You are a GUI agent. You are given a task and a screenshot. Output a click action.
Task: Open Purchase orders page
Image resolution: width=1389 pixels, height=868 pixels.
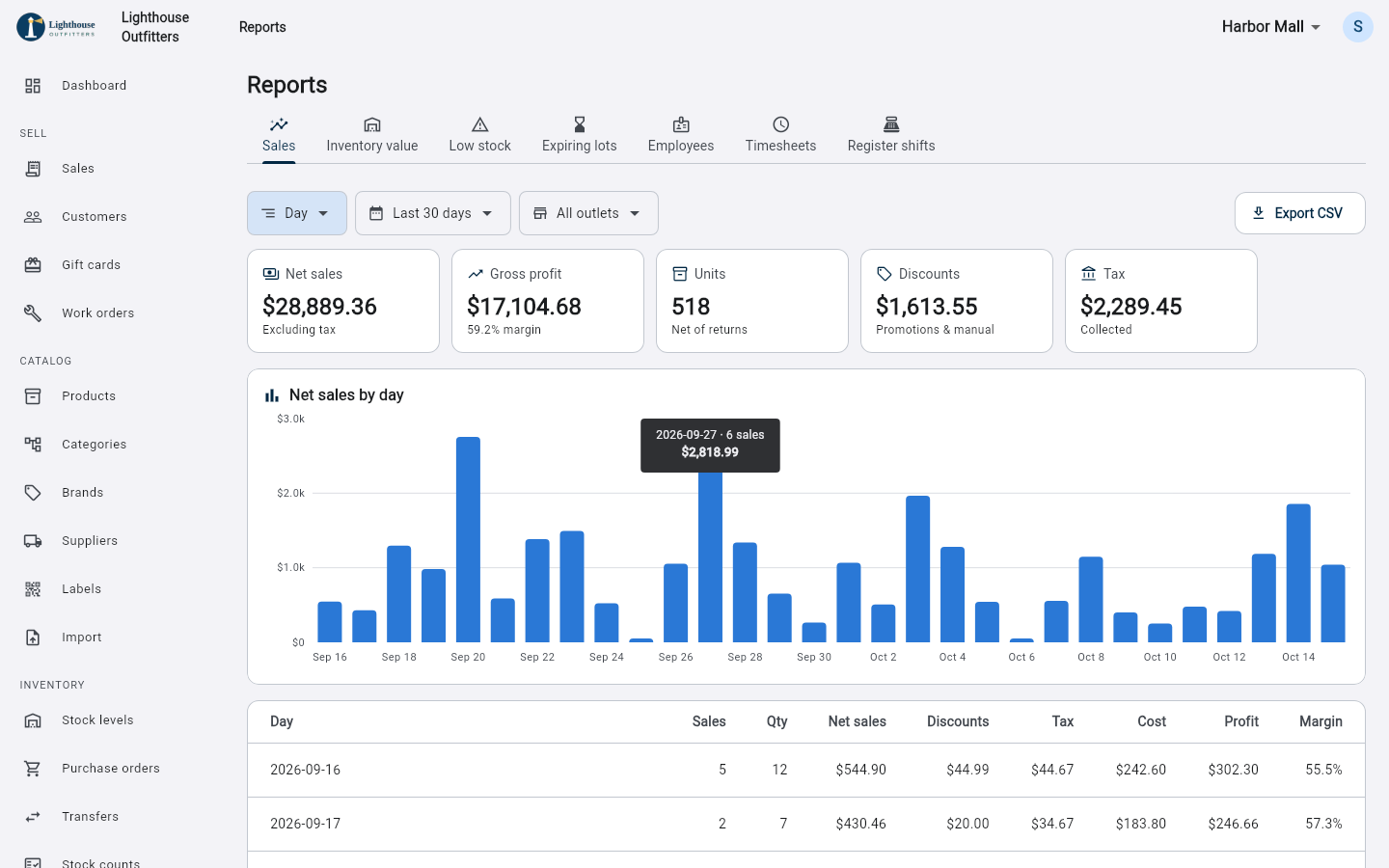112,769
